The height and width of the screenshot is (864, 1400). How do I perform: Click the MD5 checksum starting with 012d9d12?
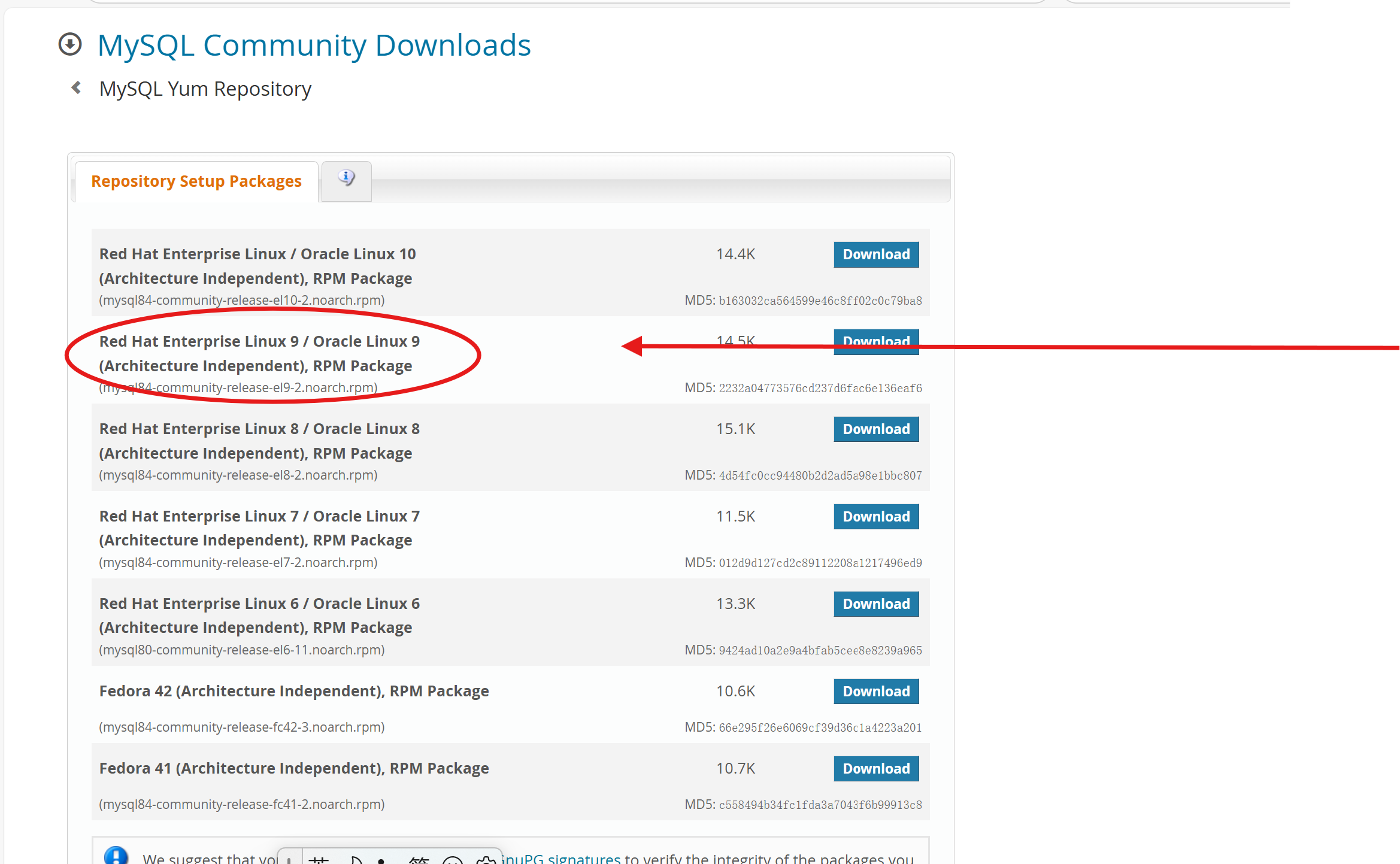point(820,563)
